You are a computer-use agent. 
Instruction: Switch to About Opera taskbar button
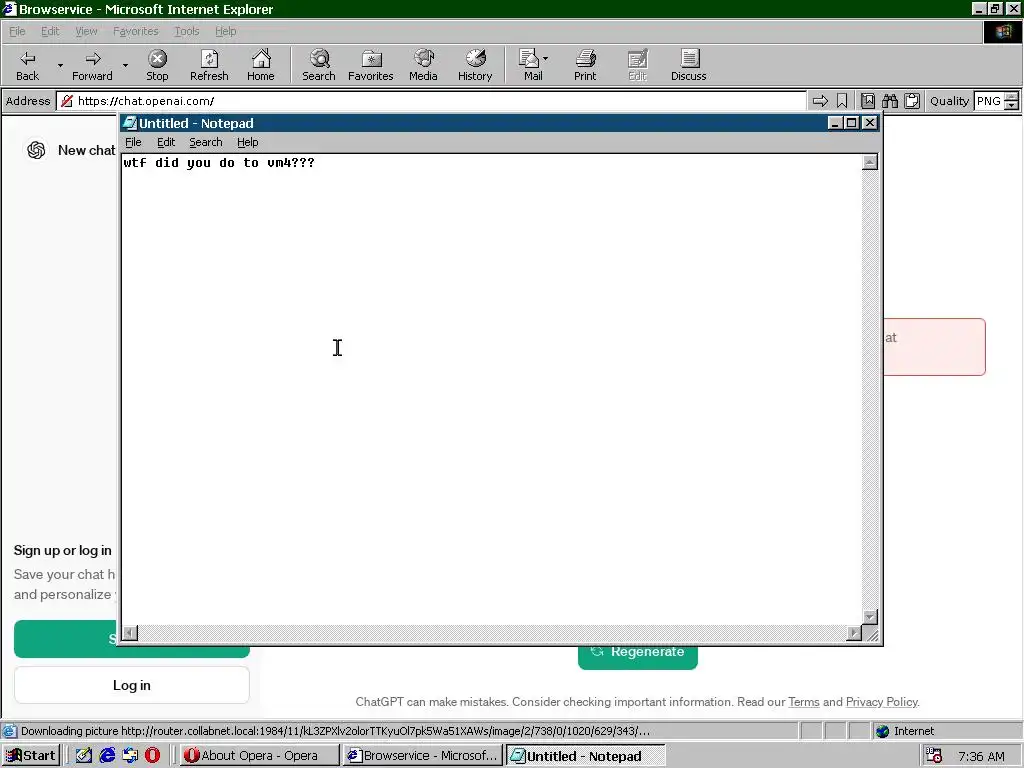(x=259, y=756)
